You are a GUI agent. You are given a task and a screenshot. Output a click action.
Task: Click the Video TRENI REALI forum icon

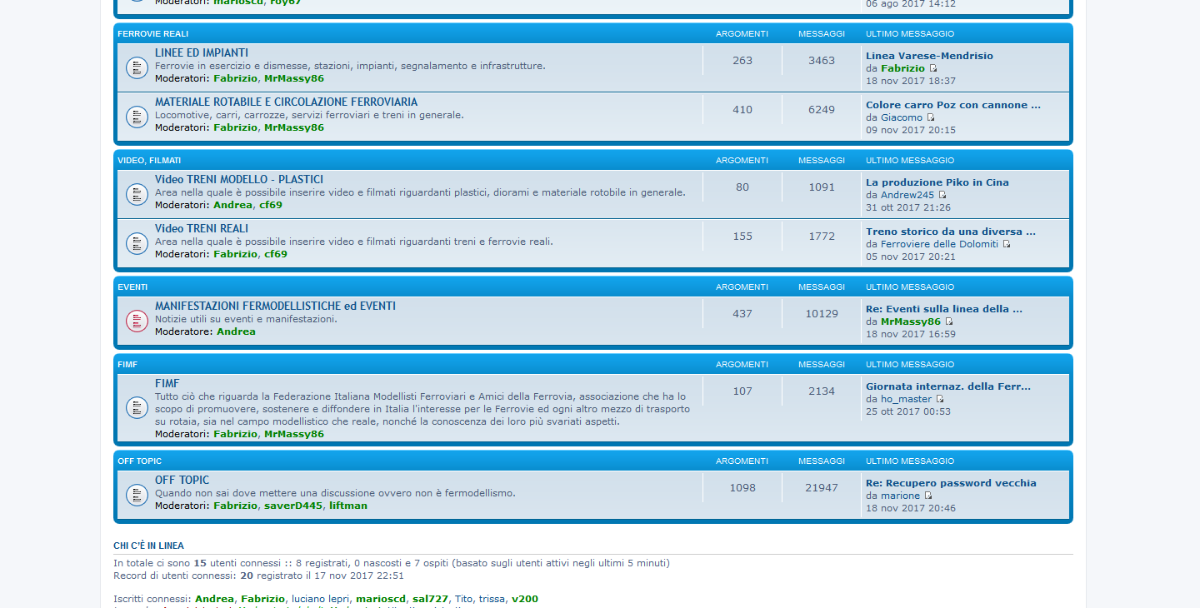coord(137,243)
